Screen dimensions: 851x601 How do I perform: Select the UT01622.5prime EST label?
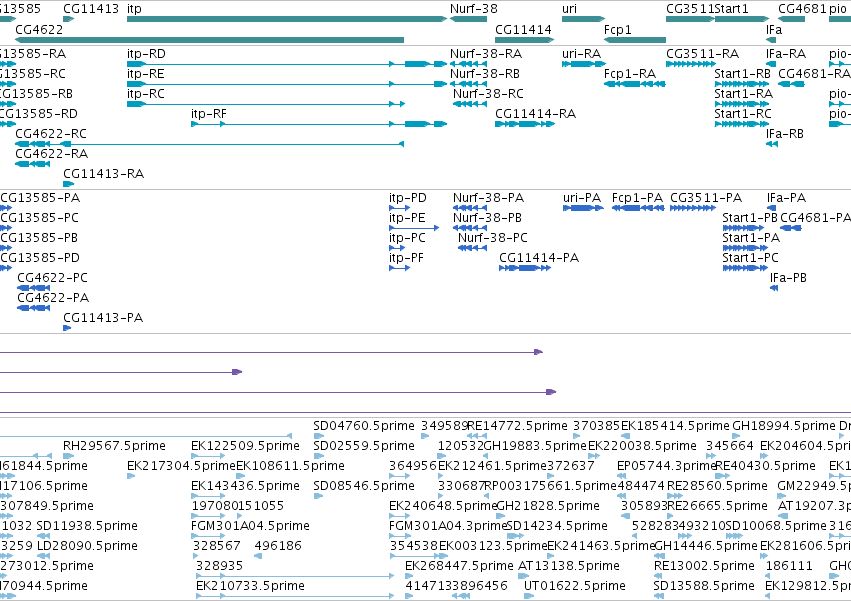pyautogui.click(x=575, y=586)
